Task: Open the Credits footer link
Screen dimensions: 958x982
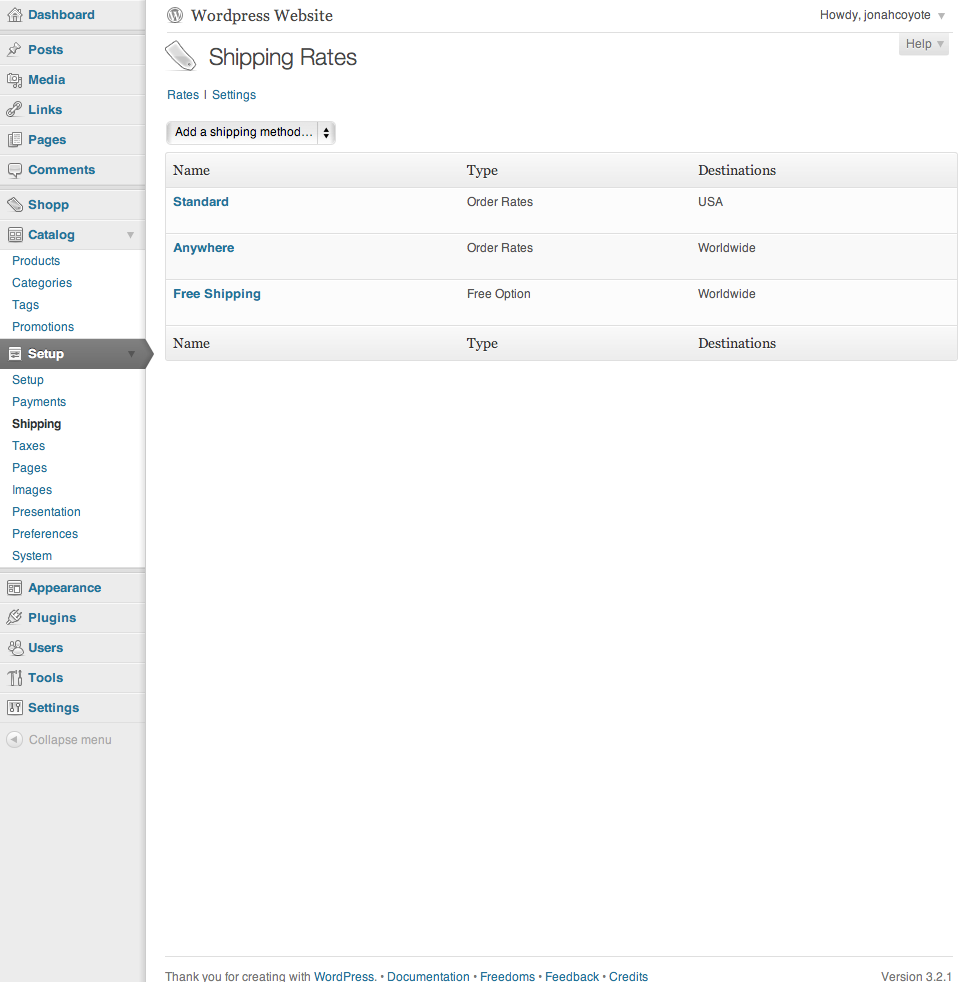Action: 628,976
